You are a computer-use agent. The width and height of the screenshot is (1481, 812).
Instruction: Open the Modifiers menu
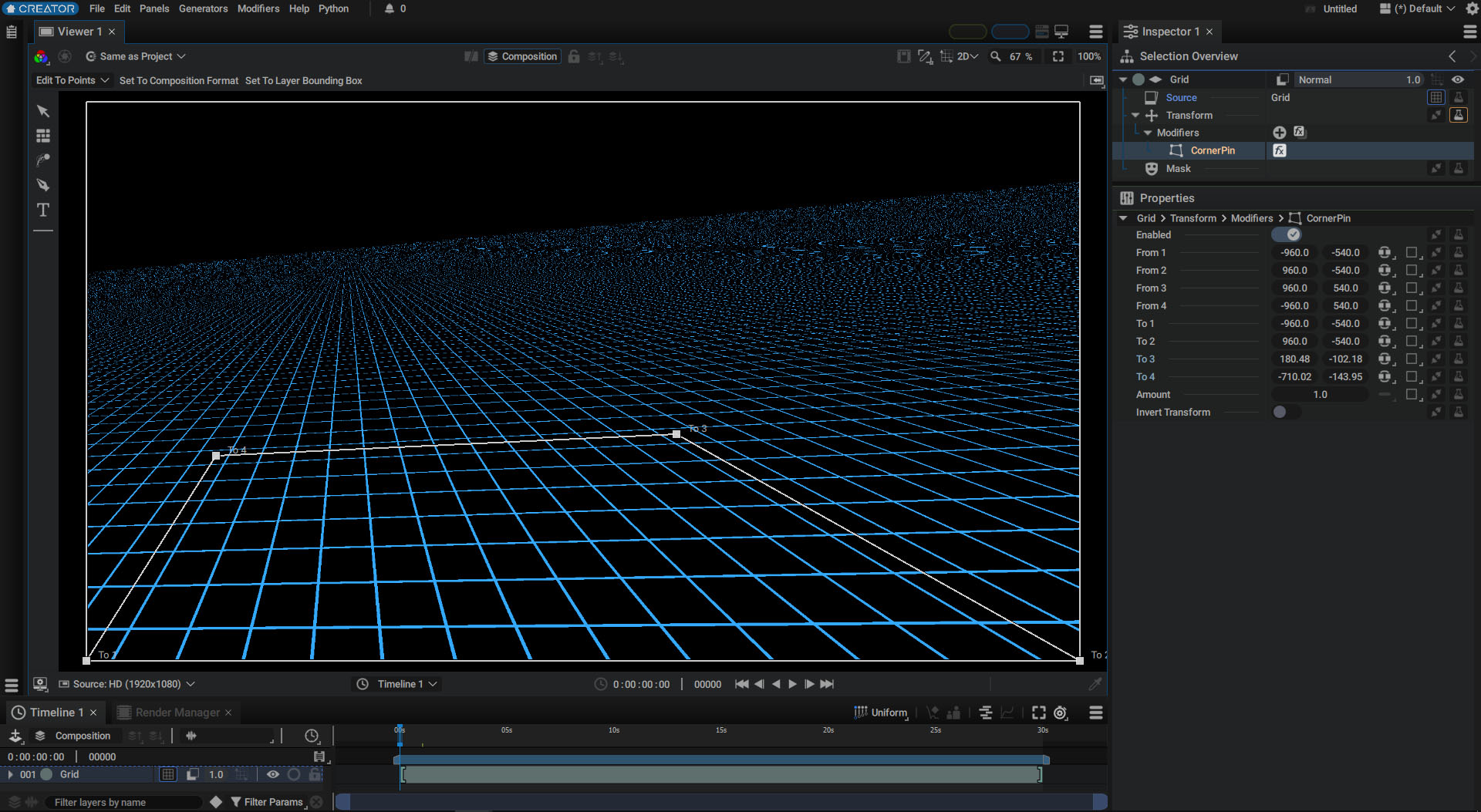258,8
